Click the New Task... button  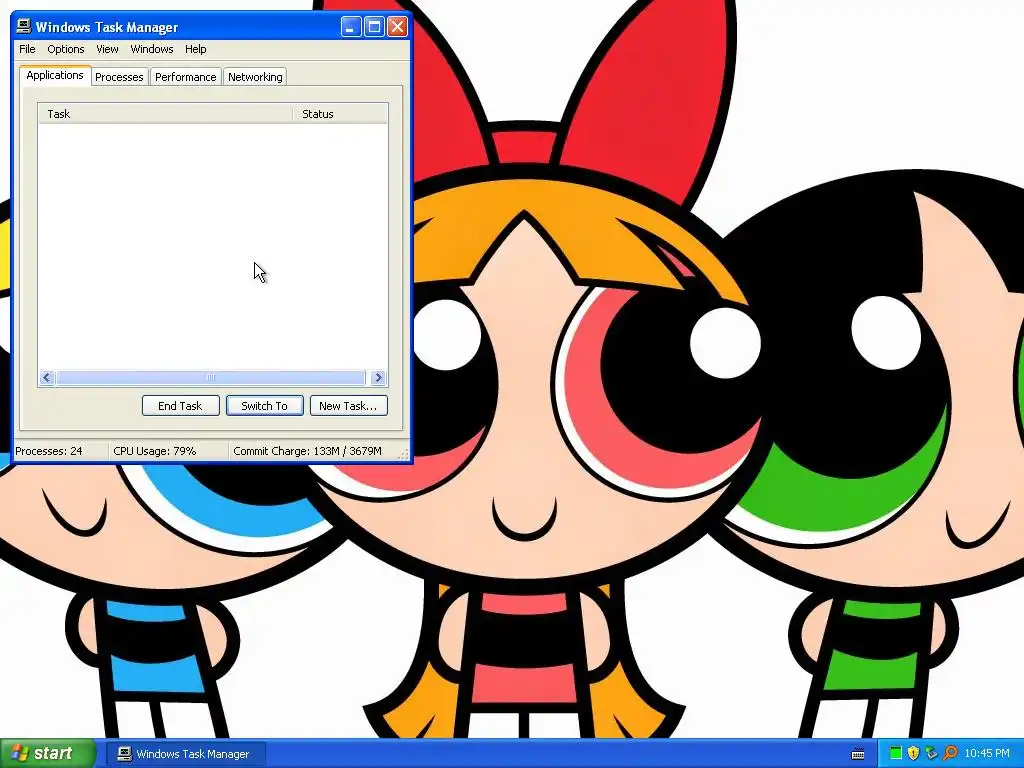348,406
